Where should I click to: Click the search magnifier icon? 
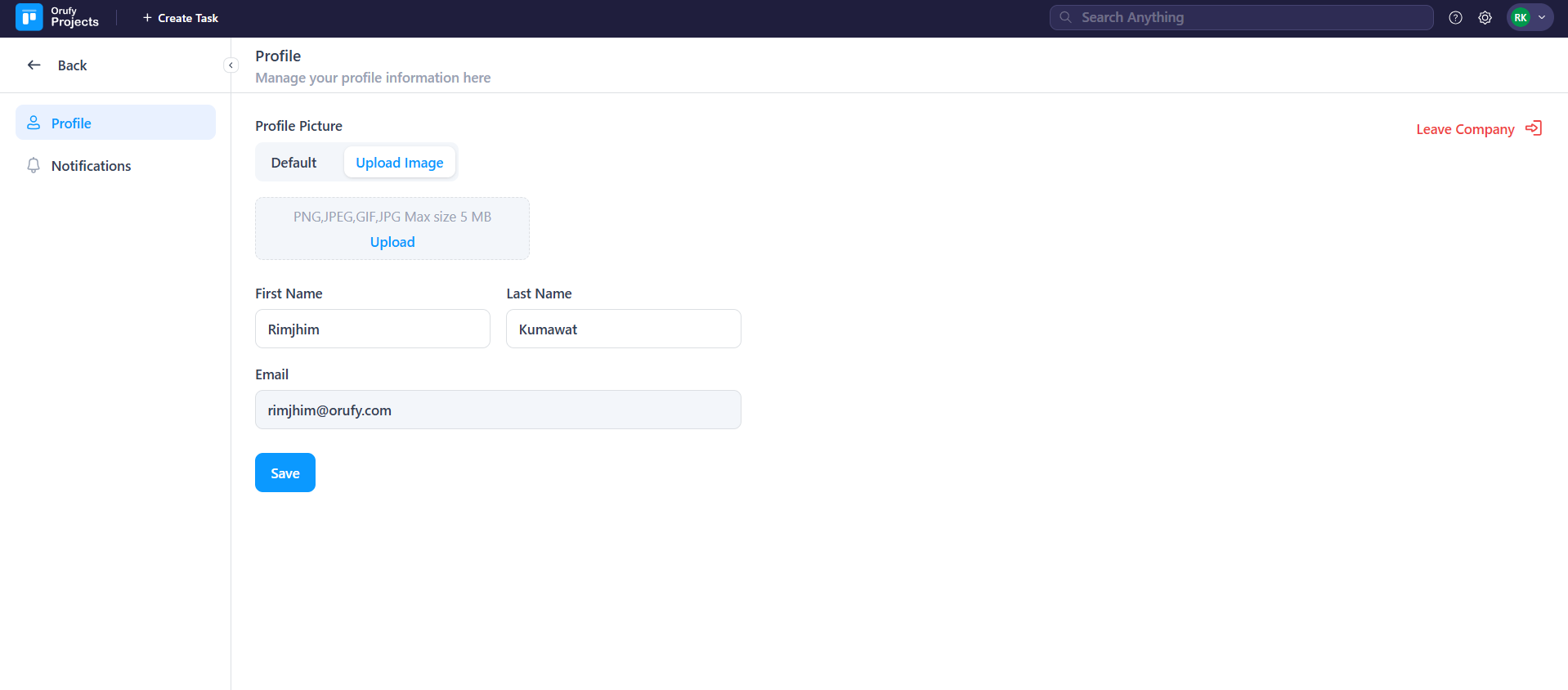point(1065,17)
